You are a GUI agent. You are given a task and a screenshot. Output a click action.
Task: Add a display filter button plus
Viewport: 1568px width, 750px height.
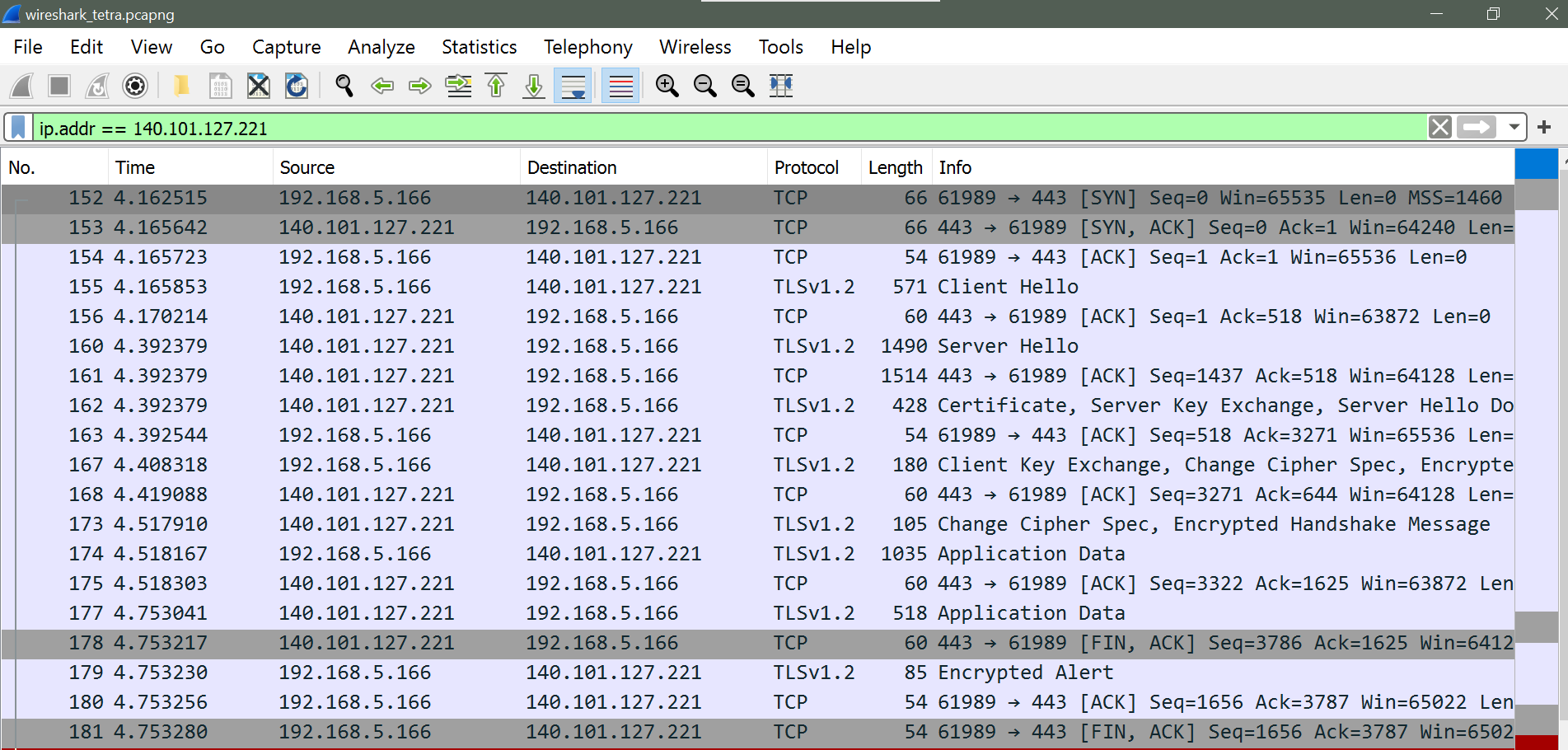[x=1544, y=128]
